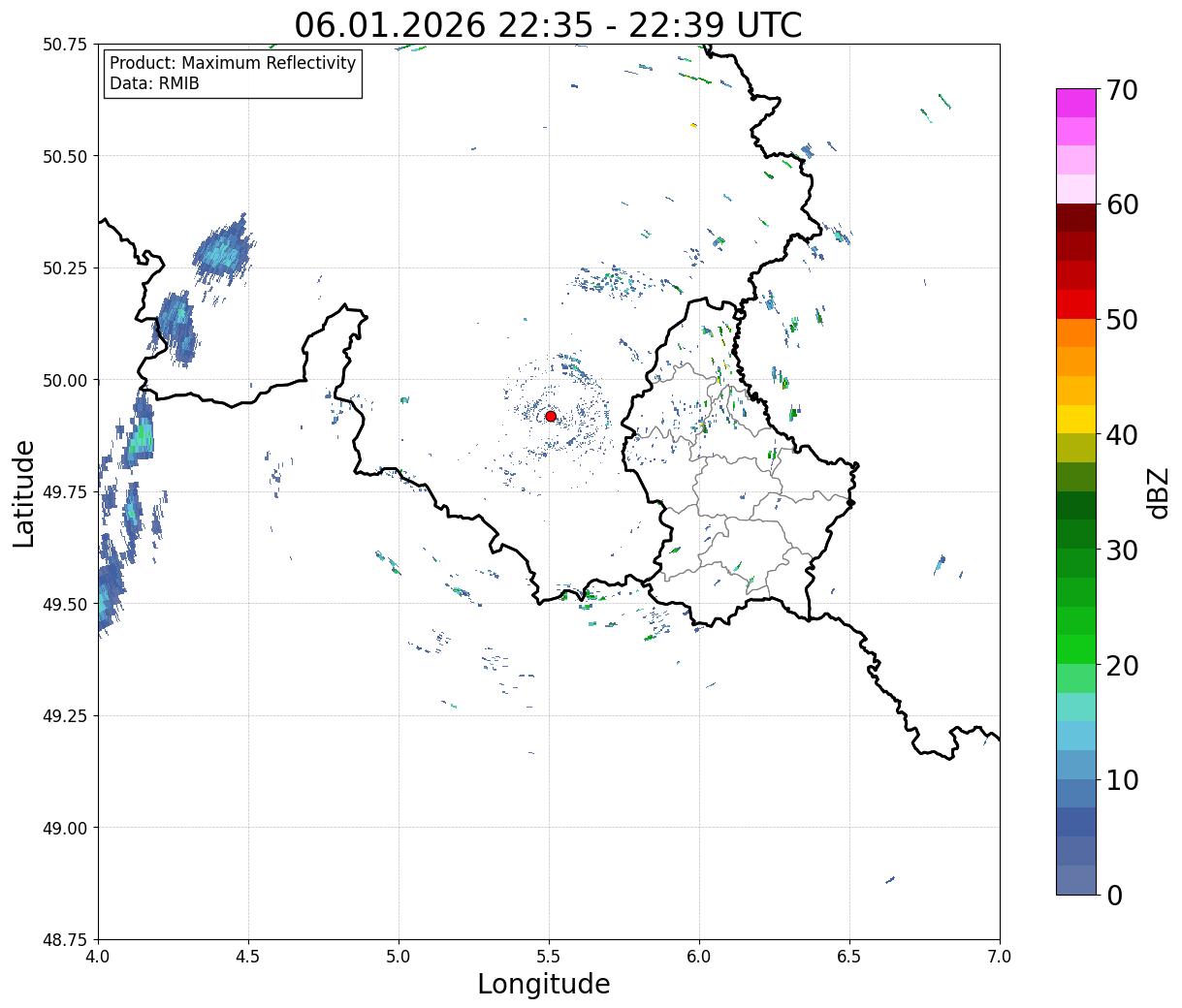Click the longitude tick label 4.0
Screen dimensions: 1182x1008
[98, 956]
